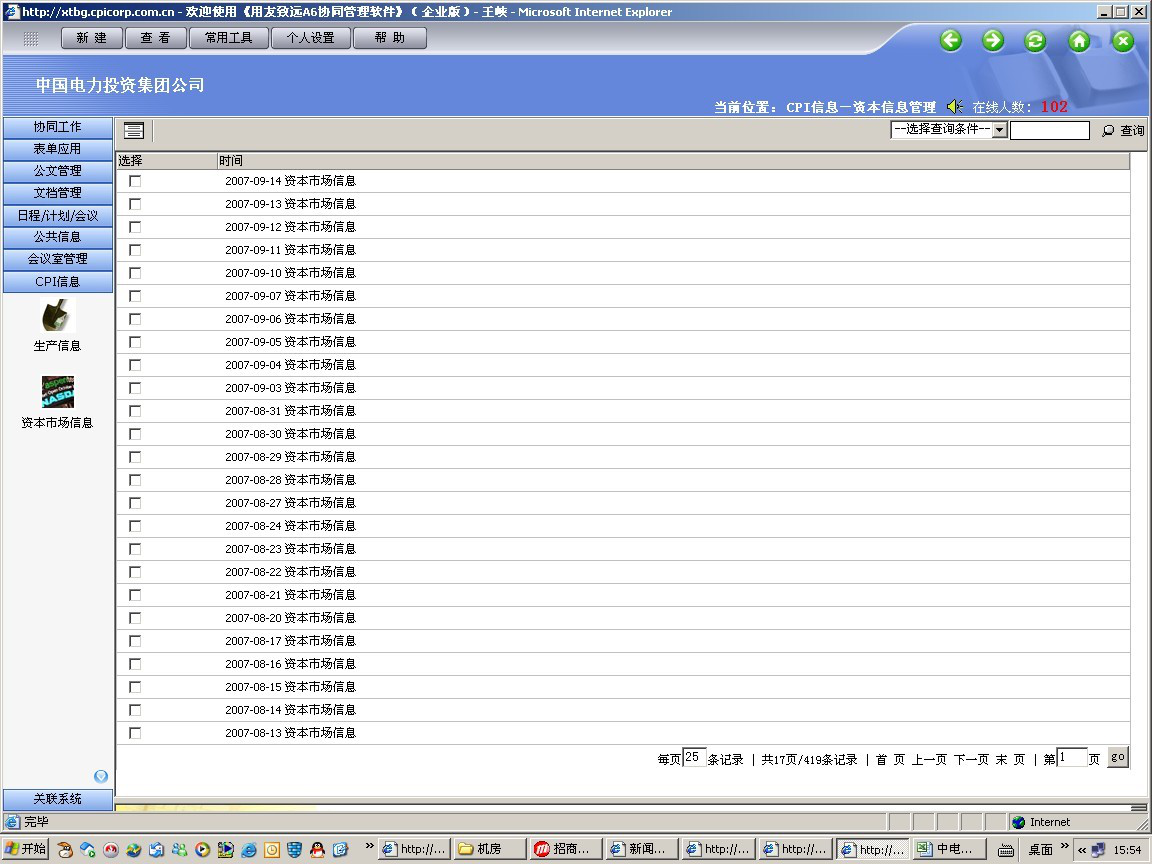
Task: Open the 生产信息 shovel icon
Action: [57, 316]
